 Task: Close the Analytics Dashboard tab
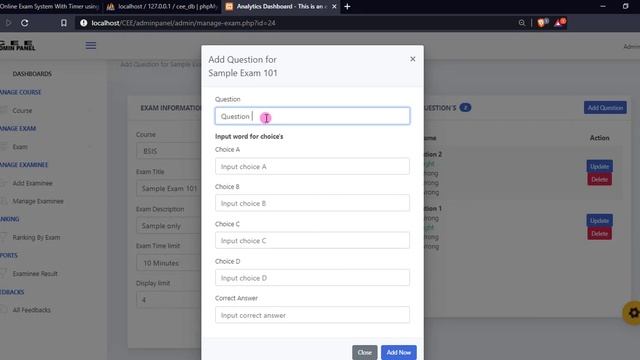tap(334, 7)
